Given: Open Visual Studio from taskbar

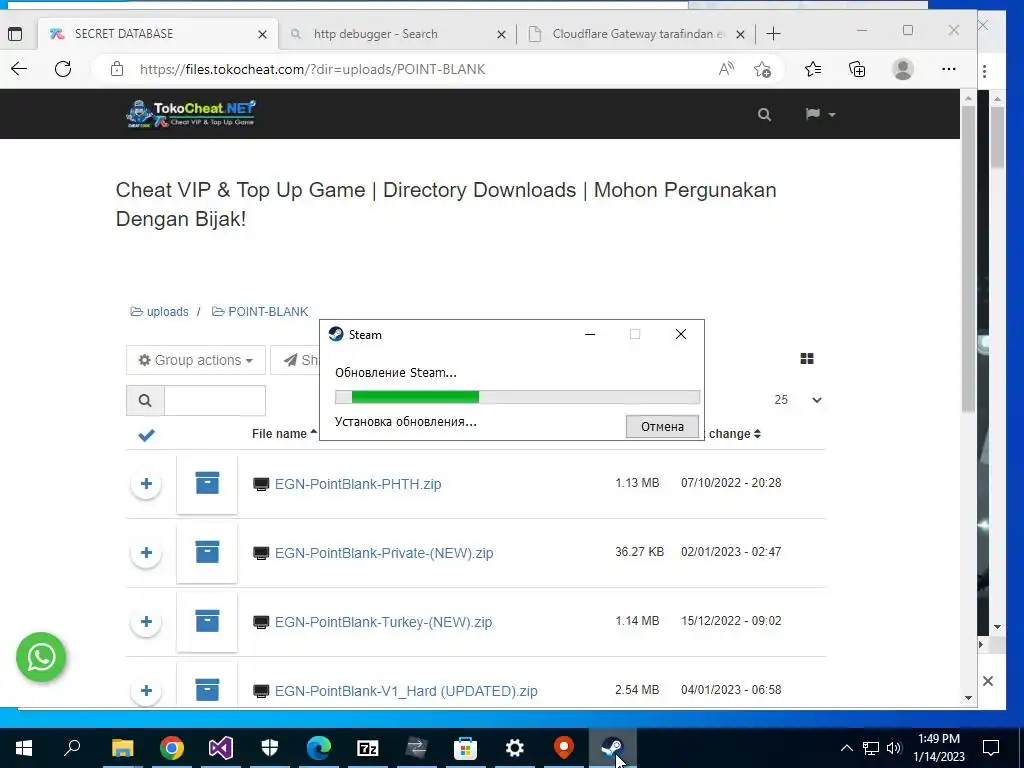Looking at the screenshot, I should point(221,748).
